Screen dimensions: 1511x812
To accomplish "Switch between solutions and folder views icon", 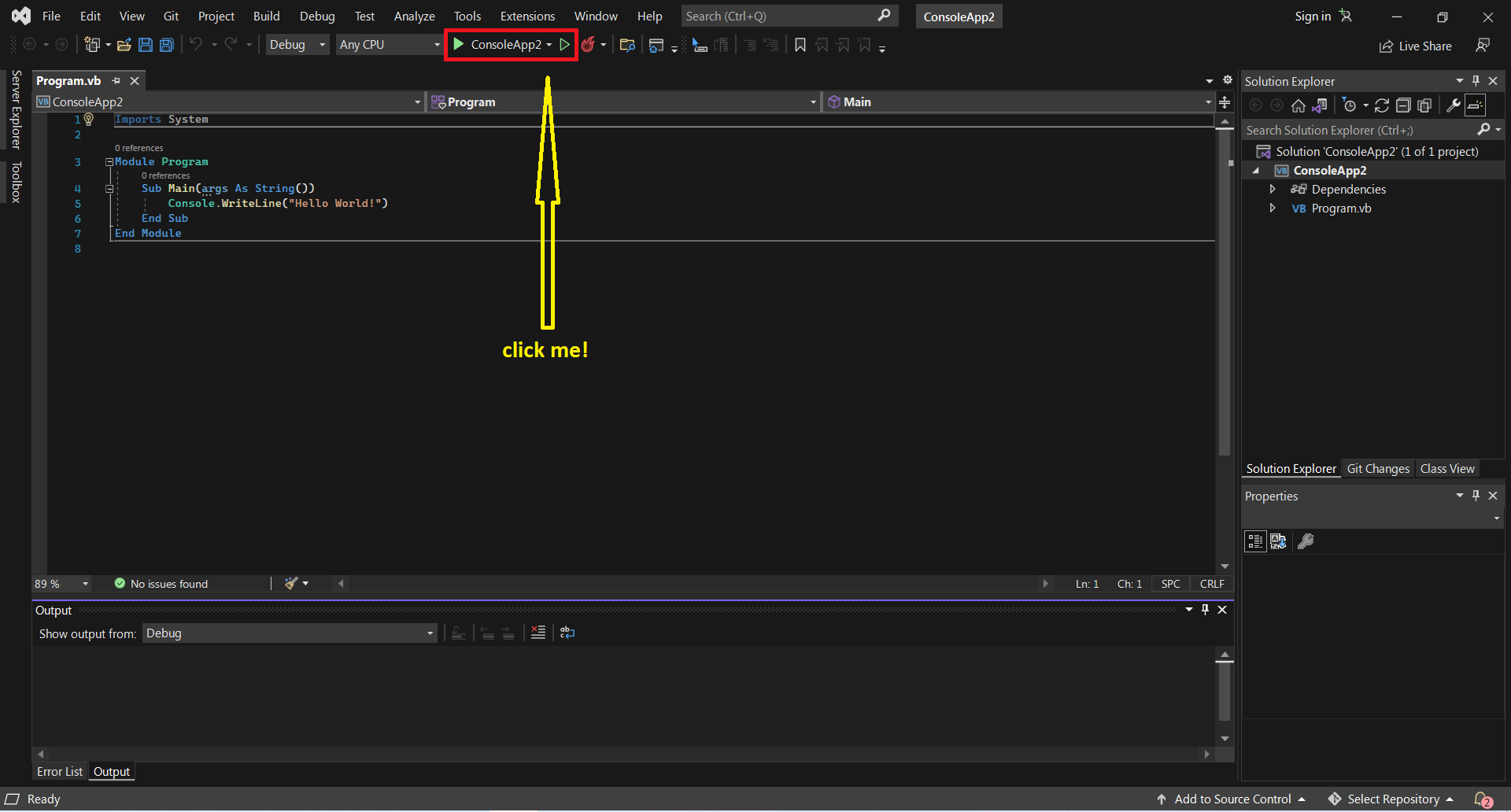I will [1320, 105].
